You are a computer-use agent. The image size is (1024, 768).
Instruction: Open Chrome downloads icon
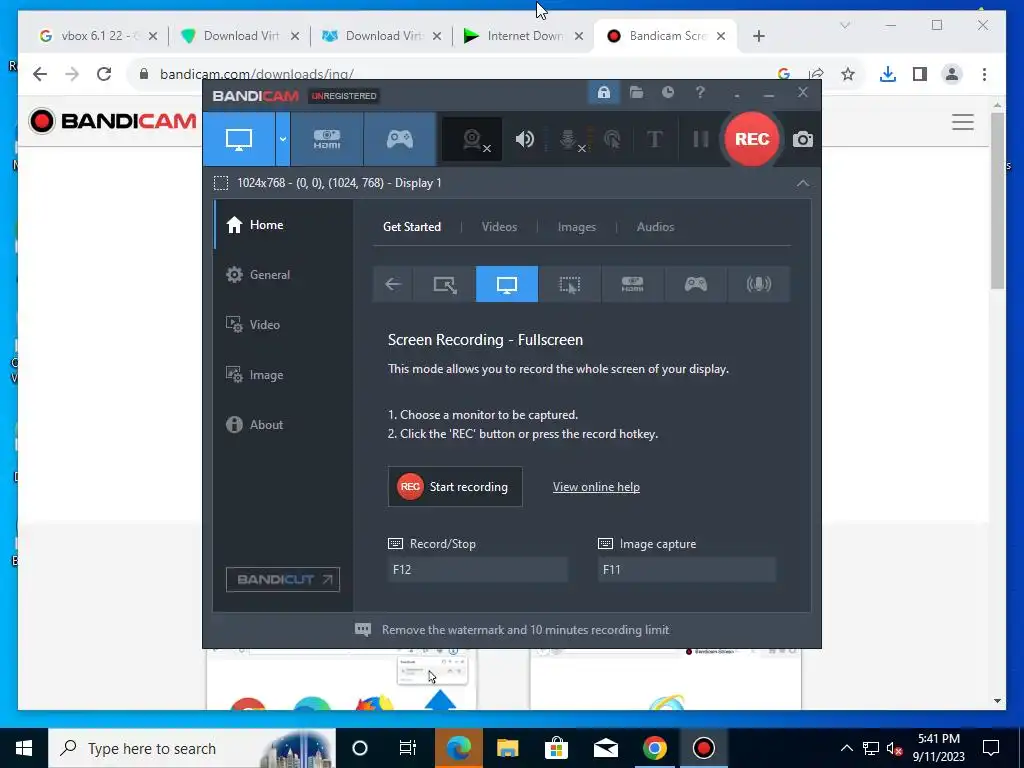click(888, 74)
